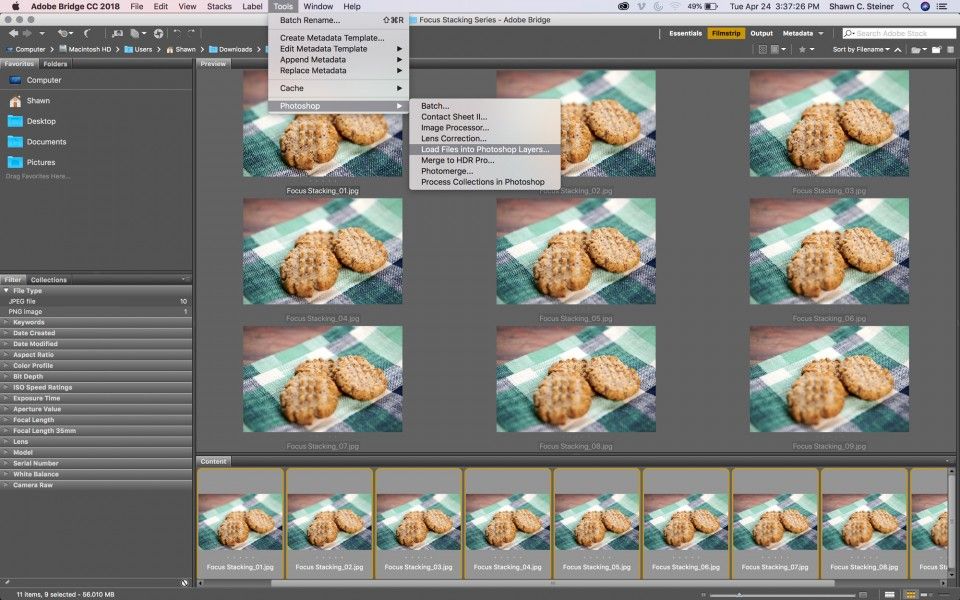
Task: Choose Load Files into Photoshop Layers
Action: 485,149
